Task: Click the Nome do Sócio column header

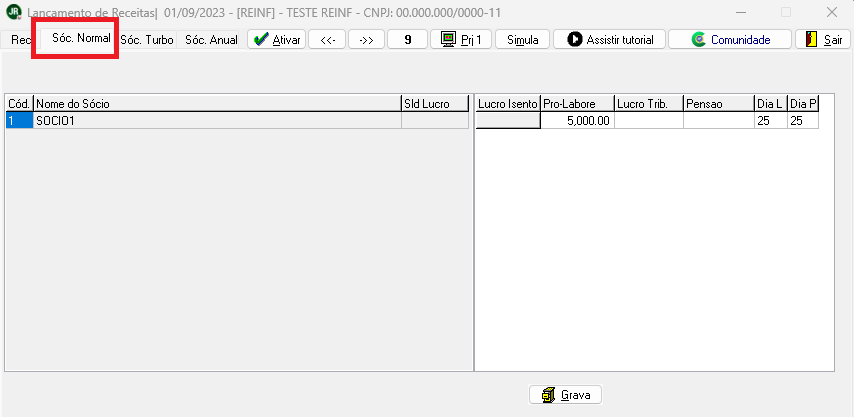Action: pos(216,103)
